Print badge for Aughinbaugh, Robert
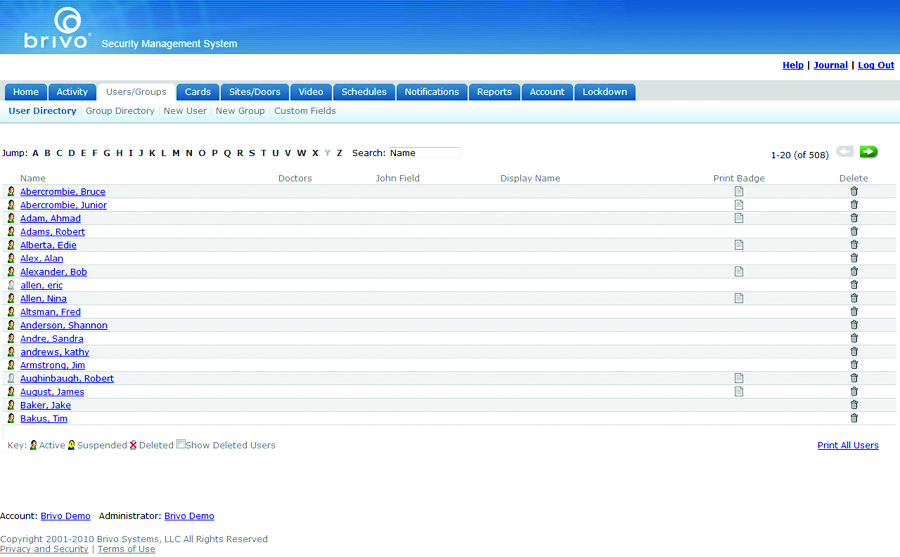Image resolution: width=900 pixels, height=557 pixels. tap(739, 378)
